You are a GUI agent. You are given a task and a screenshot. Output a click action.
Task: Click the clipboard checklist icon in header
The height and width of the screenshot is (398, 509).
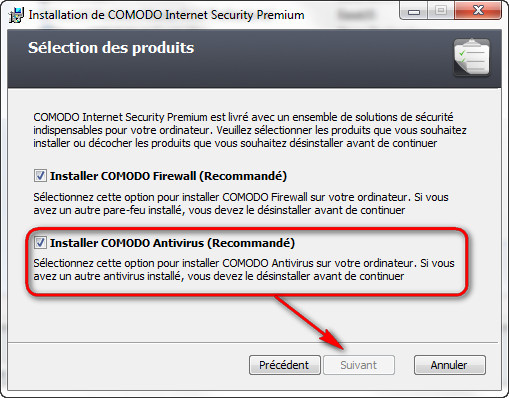[472, 57]
